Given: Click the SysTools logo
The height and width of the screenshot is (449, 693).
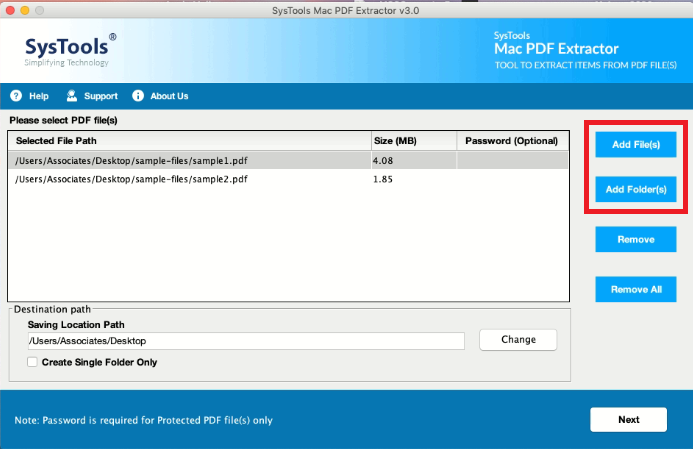Looking at the screenshot, I should 71,50.
